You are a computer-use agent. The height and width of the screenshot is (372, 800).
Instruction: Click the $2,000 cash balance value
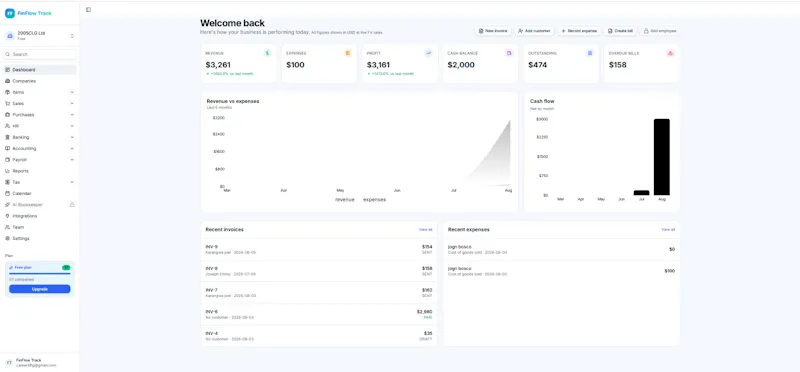coord(461,65)
